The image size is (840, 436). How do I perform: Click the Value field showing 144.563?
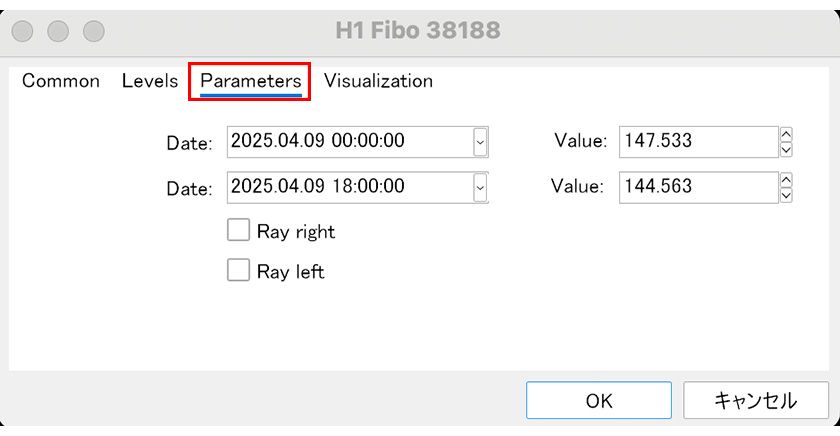point(697,187)
